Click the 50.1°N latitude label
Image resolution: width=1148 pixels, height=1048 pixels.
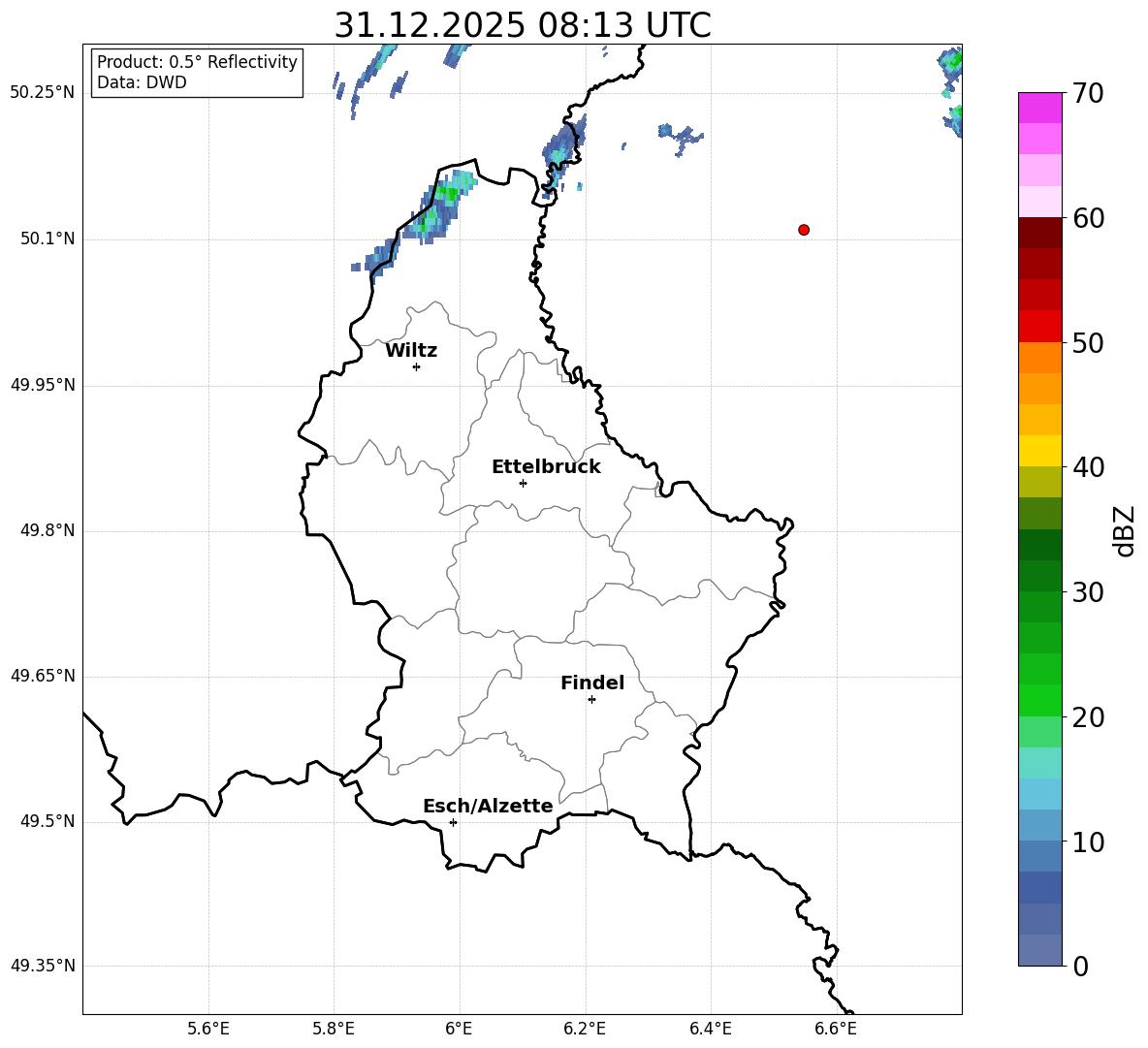(x=48, y=239)
